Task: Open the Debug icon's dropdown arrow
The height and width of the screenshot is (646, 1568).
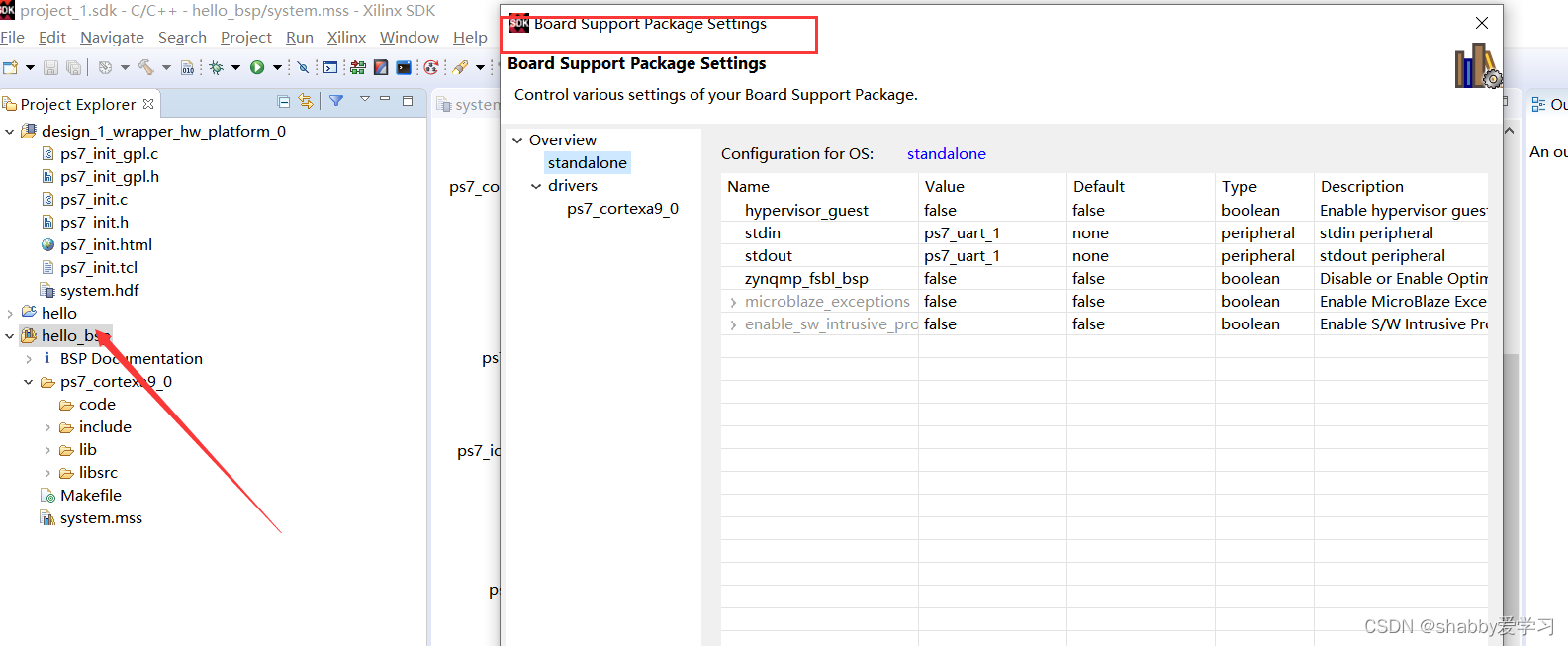Action: [235, 67]
